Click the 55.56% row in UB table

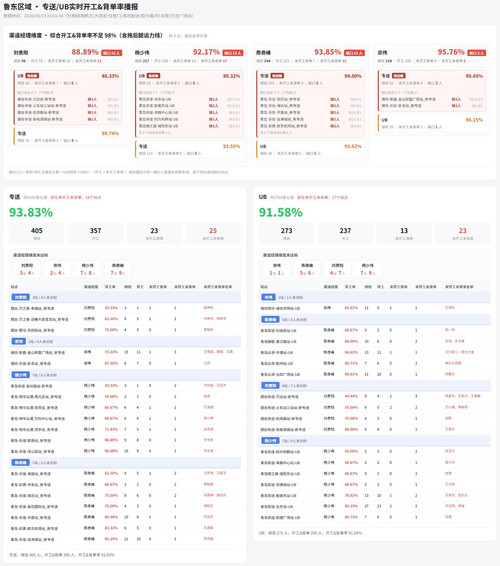375,407
